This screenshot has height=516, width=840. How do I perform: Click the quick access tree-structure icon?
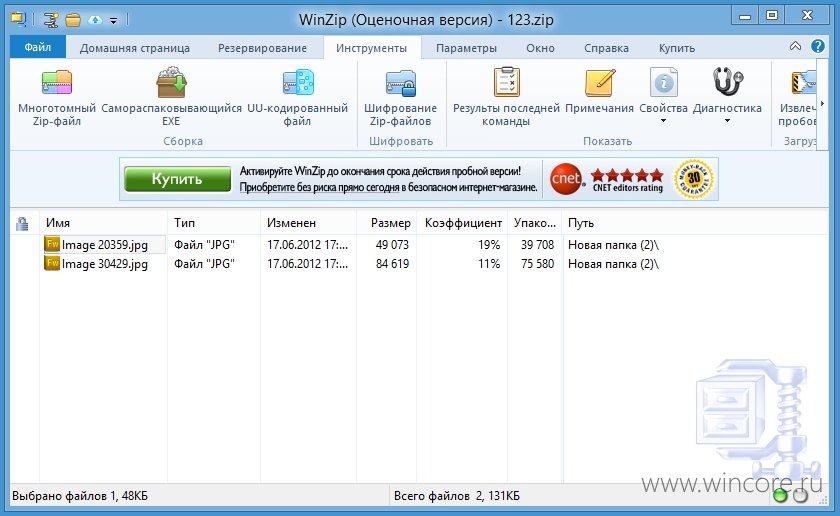coord(51,20)
